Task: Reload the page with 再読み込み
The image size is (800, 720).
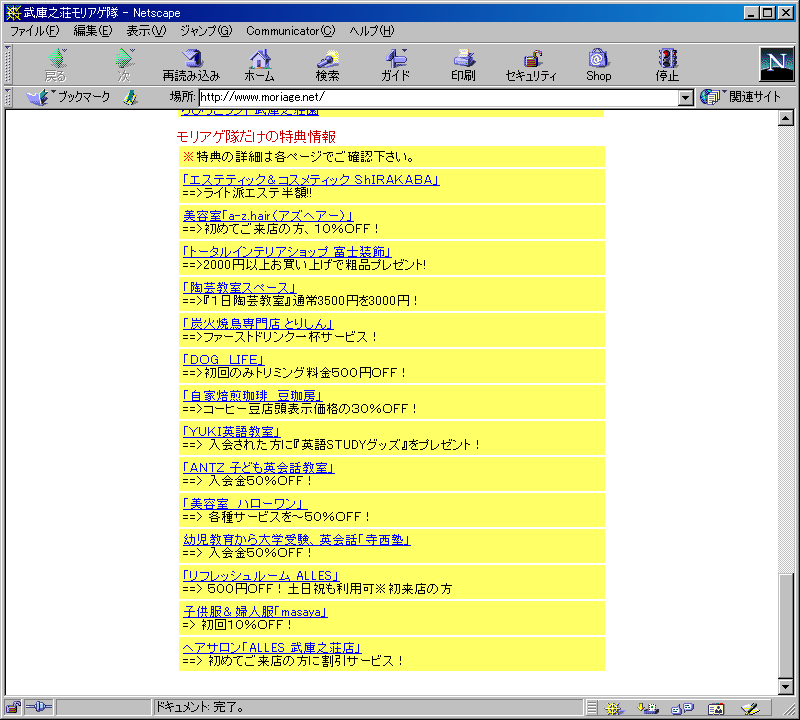Action: (191, 65)
